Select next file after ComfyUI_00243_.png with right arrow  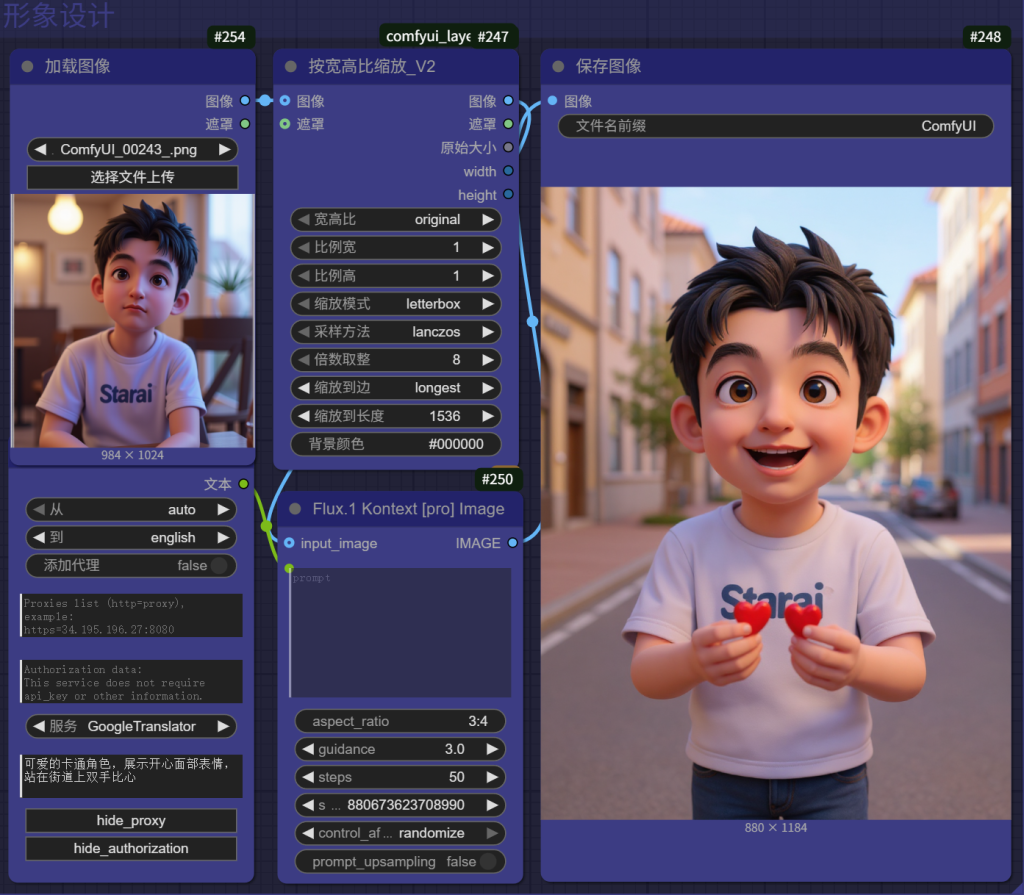(x=225, y=150)
